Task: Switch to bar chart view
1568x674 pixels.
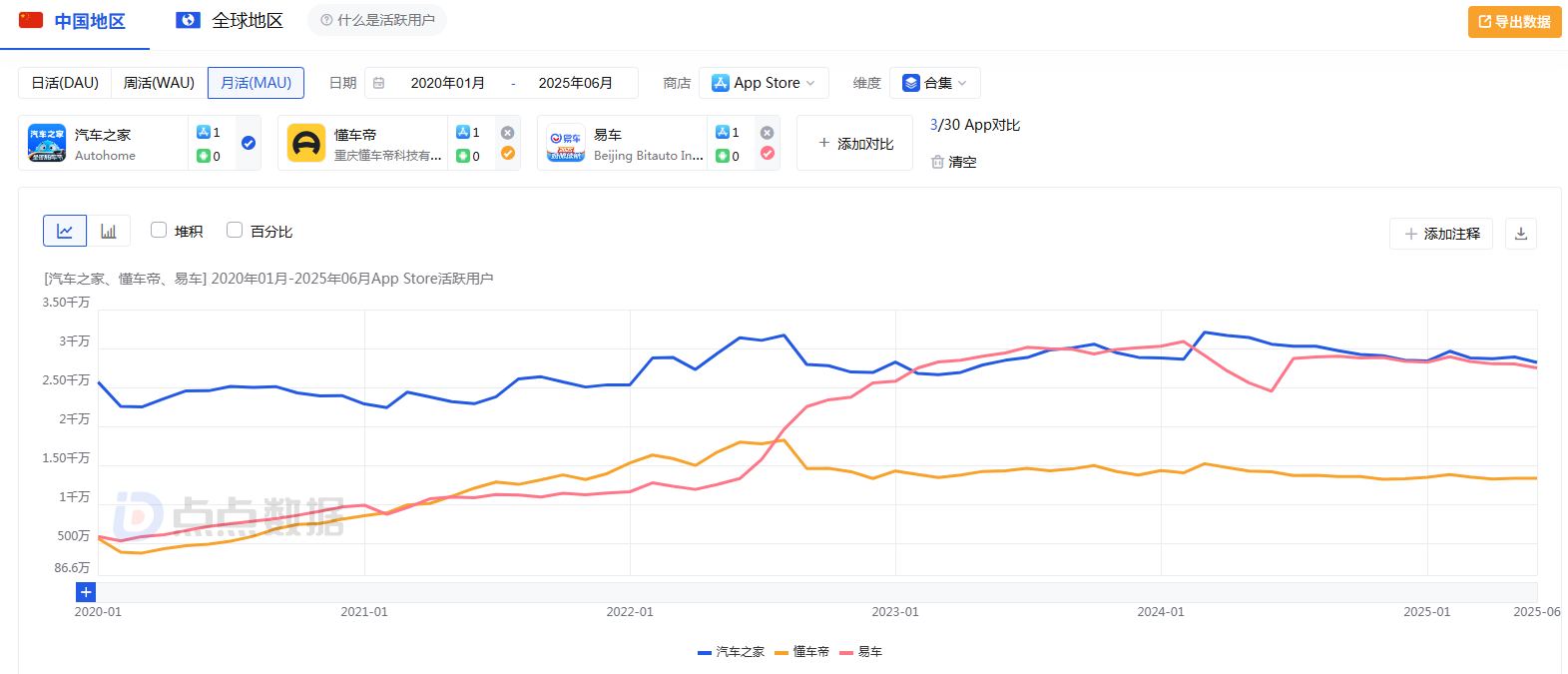Action: [109, 231]
